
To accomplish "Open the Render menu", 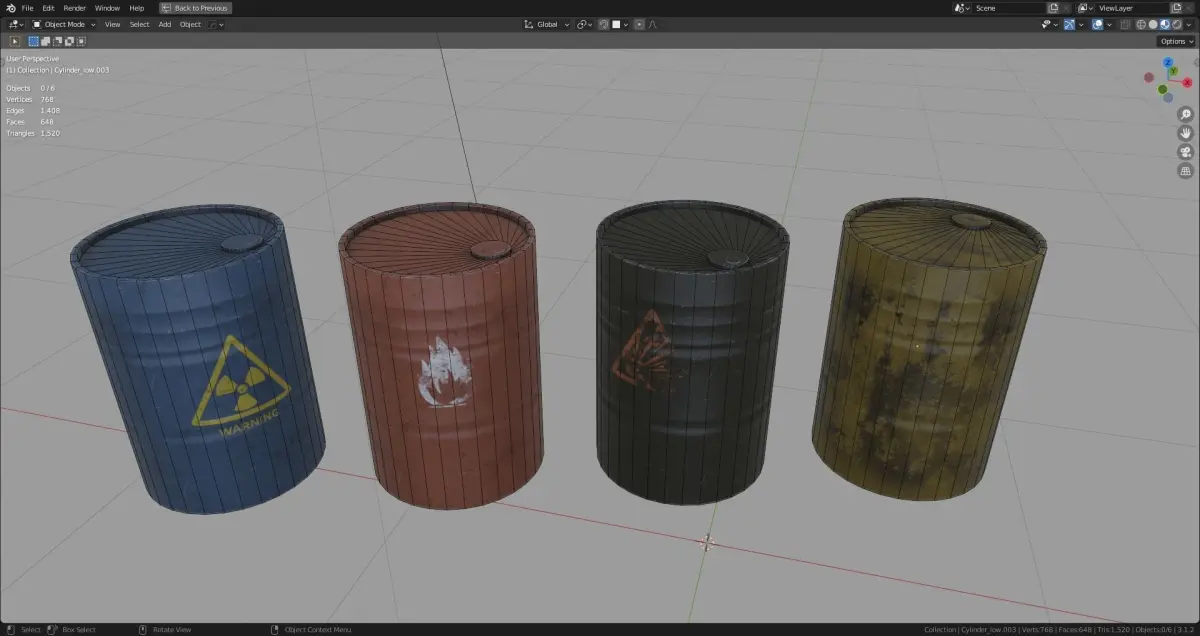I will point(75,8).
